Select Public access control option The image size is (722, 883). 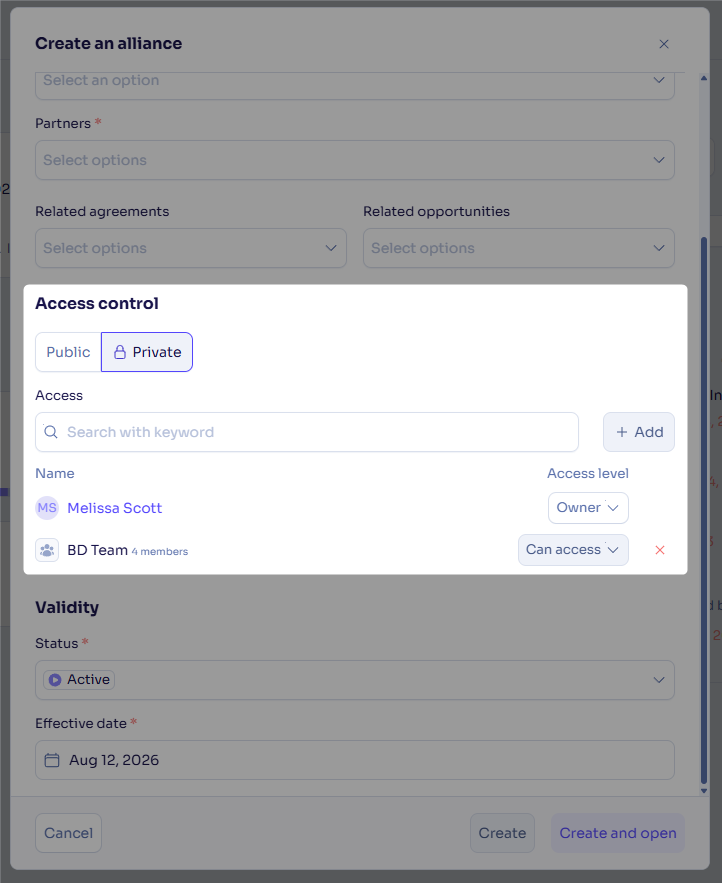(68, 352)
